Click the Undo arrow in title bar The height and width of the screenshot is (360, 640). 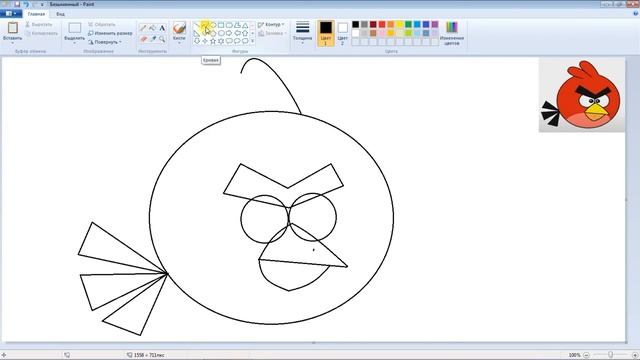point(26,4)
